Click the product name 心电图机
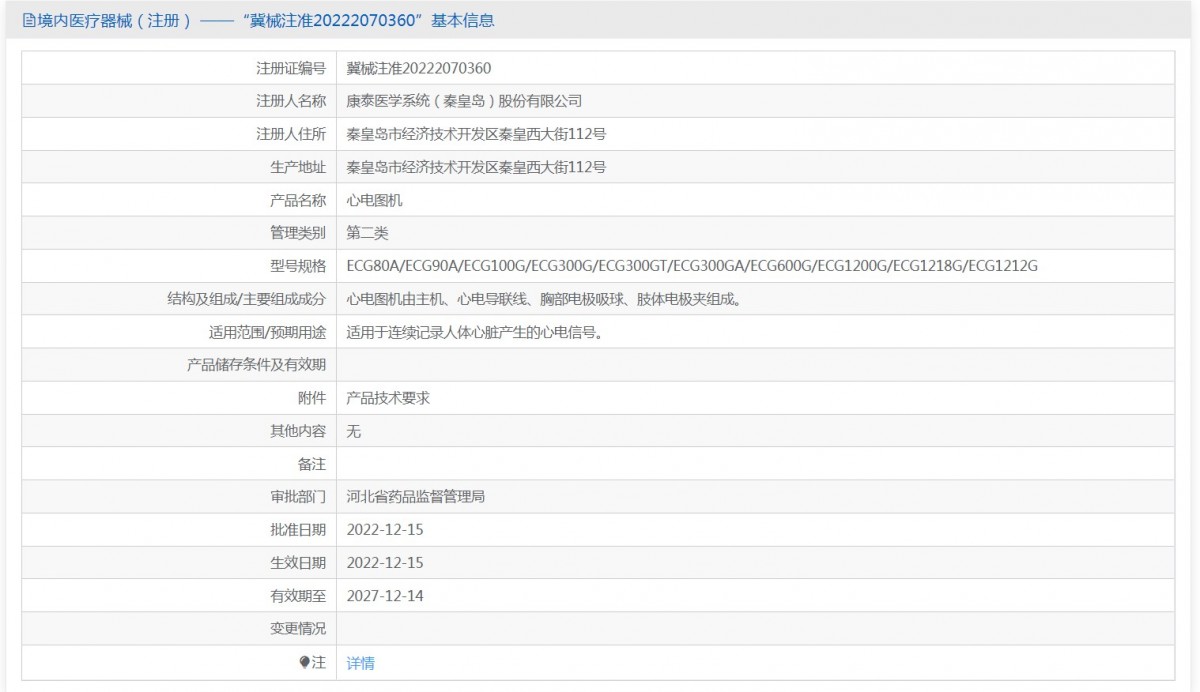 coord(374,200)
